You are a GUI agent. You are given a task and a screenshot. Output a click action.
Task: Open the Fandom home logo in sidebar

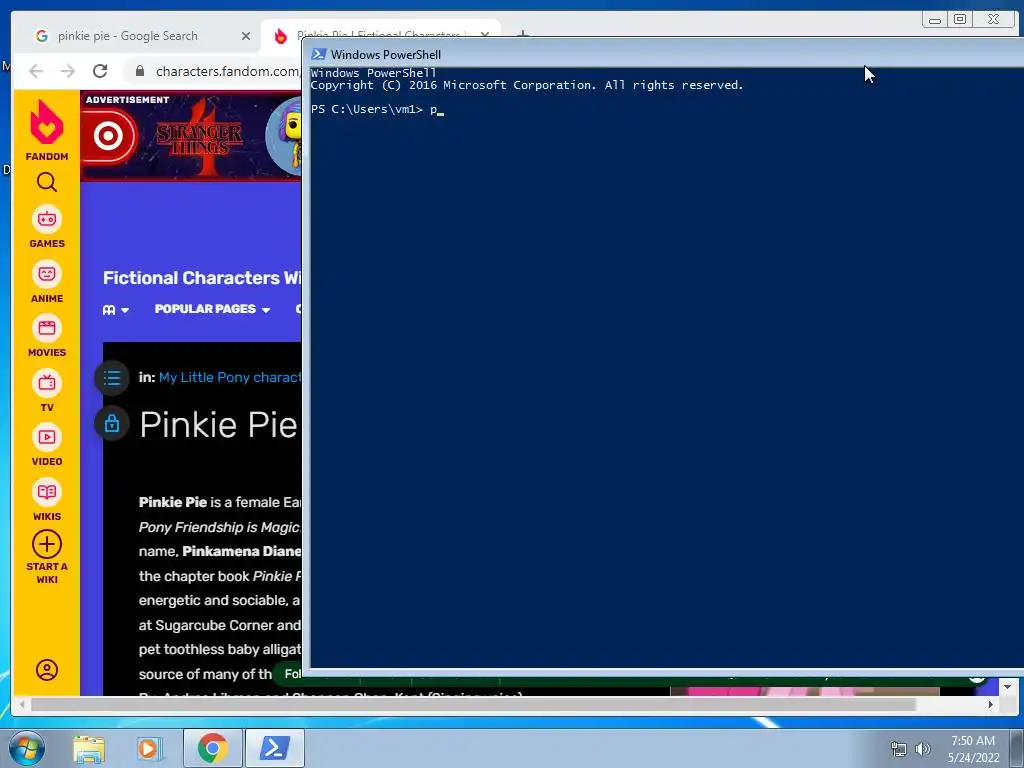tap(47, 129)
